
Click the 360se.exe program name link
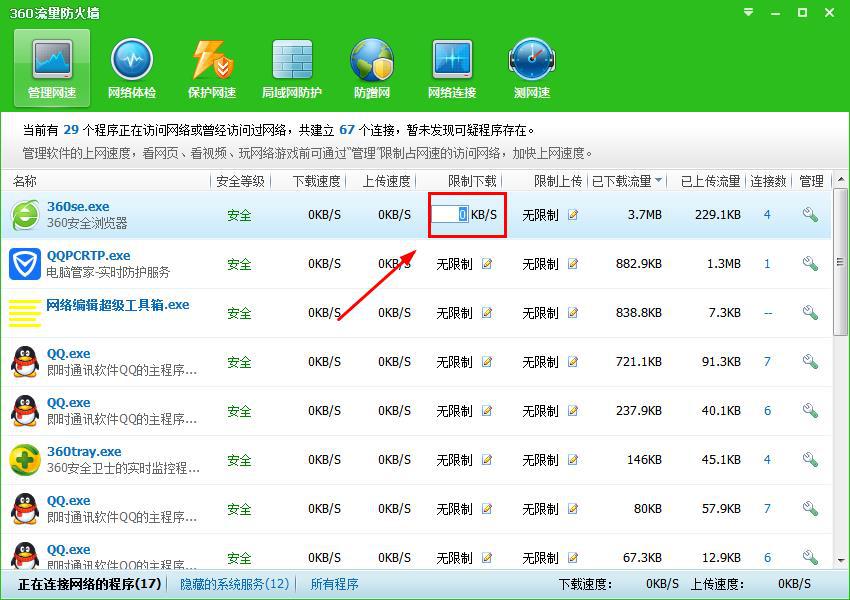tap(78, 206)
